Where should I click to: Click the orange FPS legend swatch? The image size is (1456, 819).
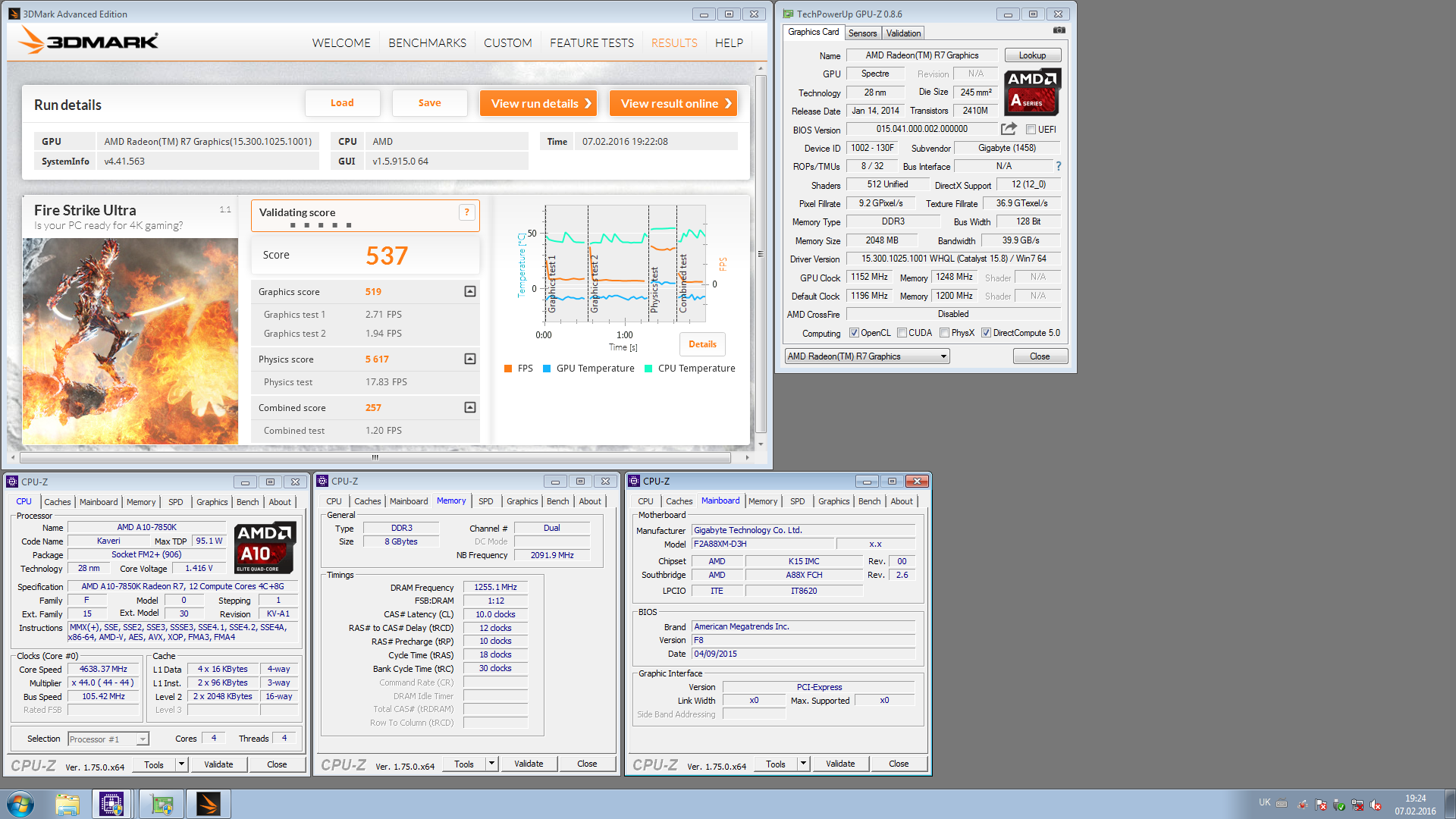[508, 369]
